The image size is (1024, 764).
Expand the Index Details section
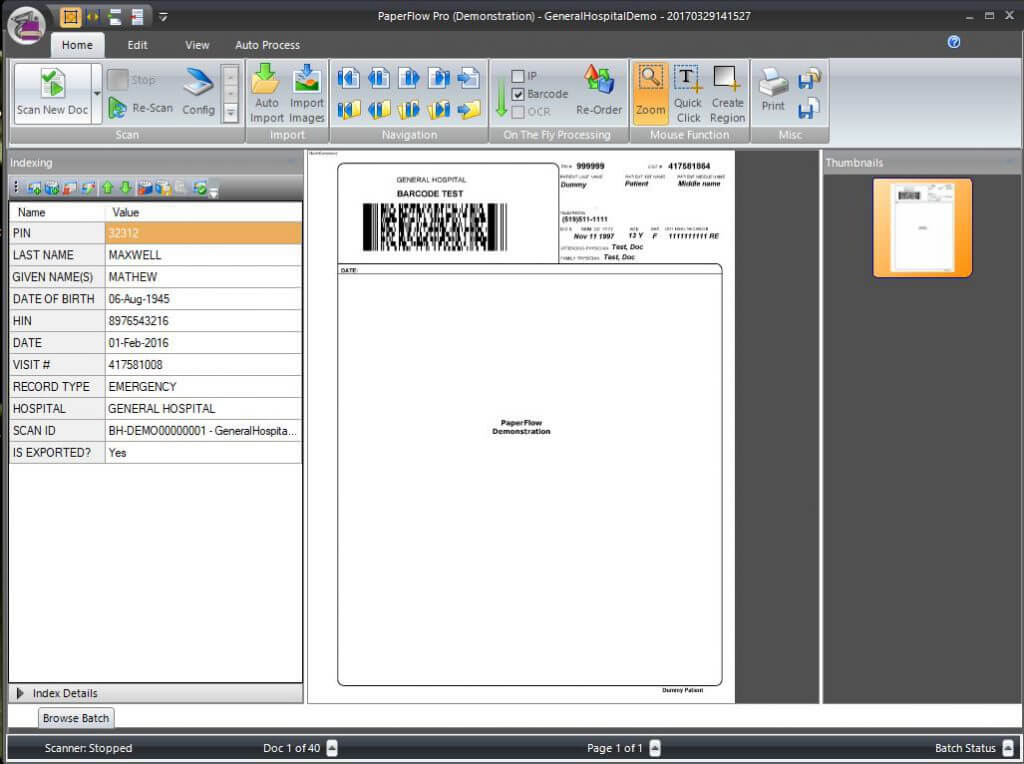(x=19, y=693)
